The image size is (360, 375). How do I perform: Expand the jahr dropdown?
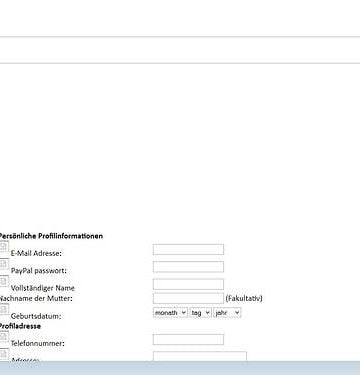pos(227,313)
